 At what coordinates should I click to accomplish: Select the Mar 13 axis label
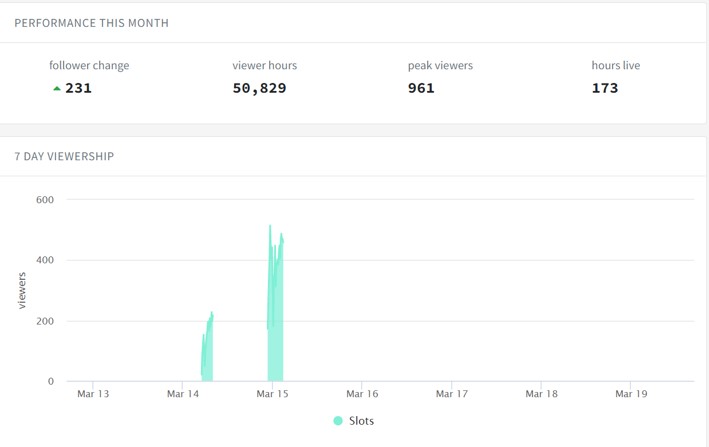click(x=93, y=394)
